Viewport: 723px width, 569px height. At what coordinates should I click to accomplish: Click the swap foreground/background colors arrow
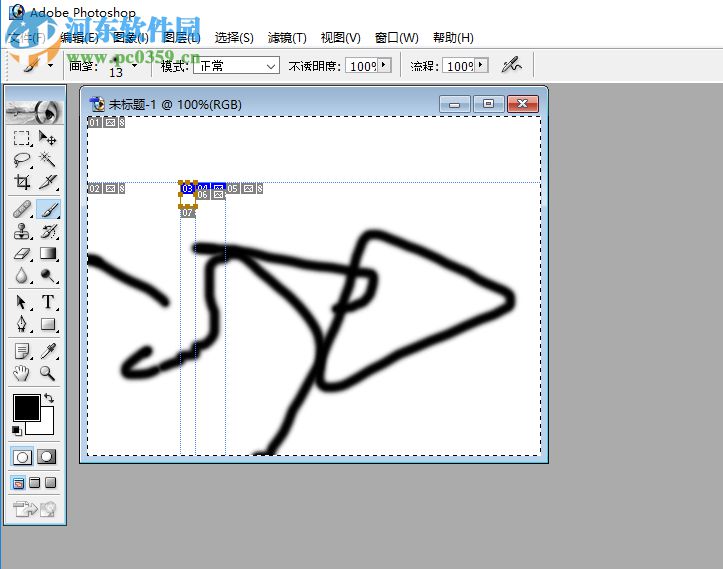coord(49,398)
